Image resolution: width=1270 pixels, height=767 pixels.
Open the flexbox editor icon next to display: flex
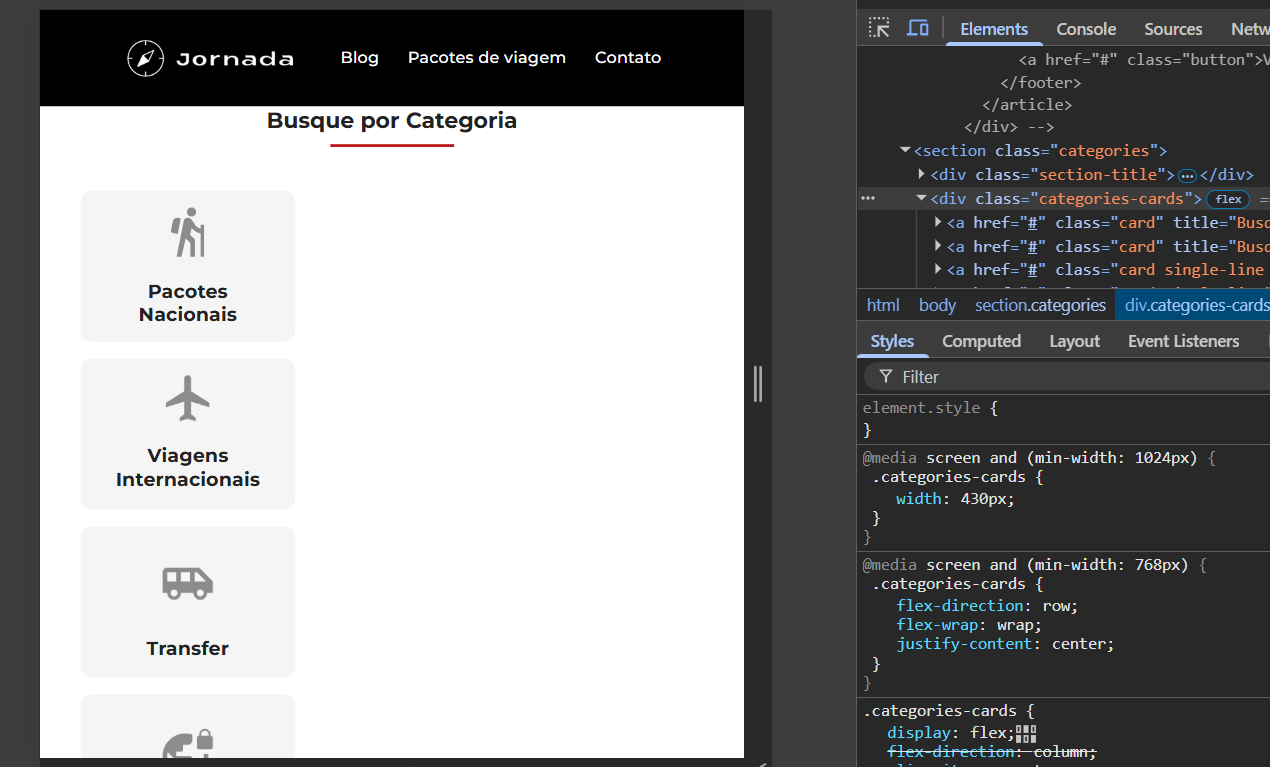coord(1026,734)
